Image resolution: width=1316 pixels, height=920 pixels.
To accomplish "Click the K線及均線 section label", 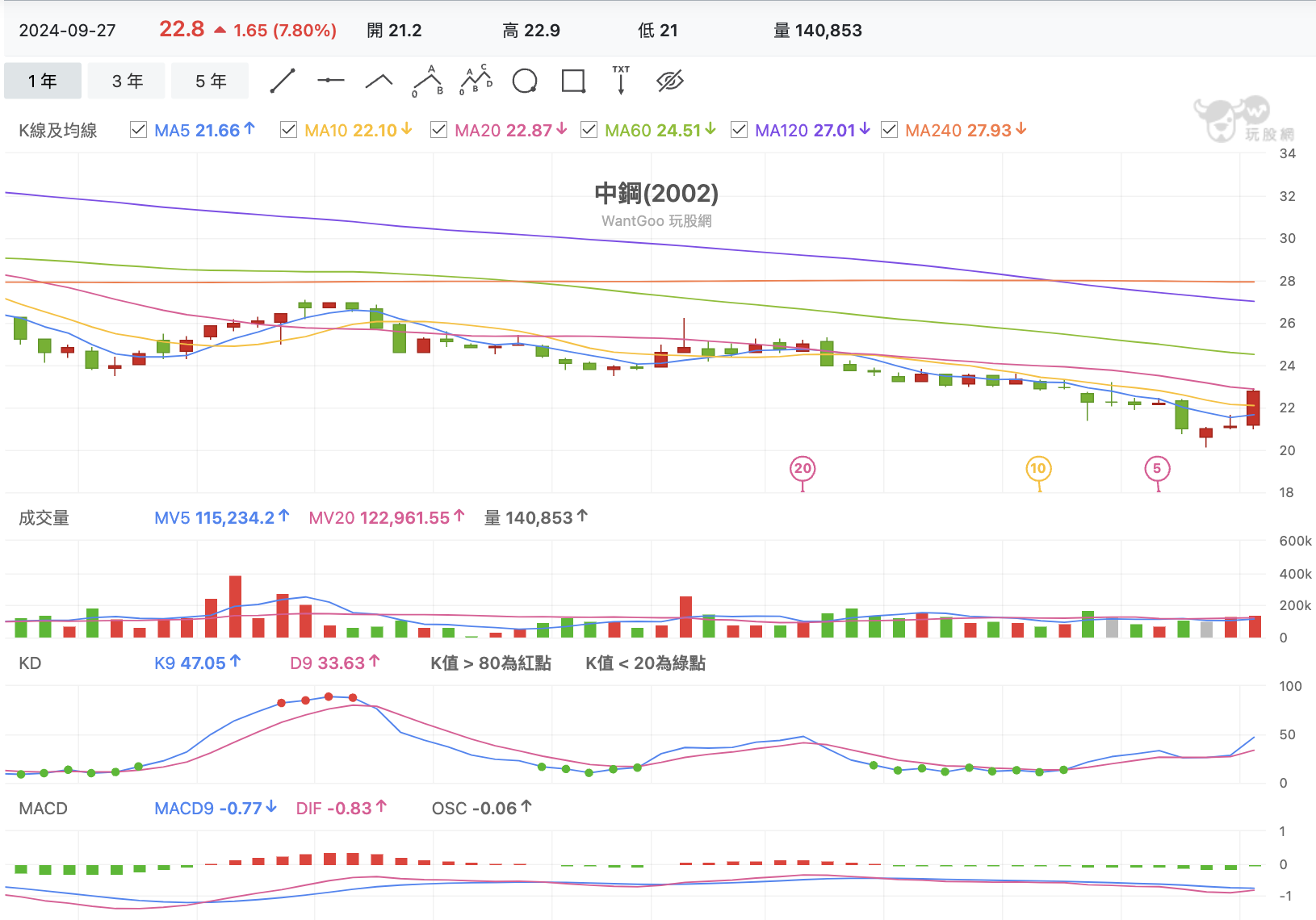I will pos(58,130).
